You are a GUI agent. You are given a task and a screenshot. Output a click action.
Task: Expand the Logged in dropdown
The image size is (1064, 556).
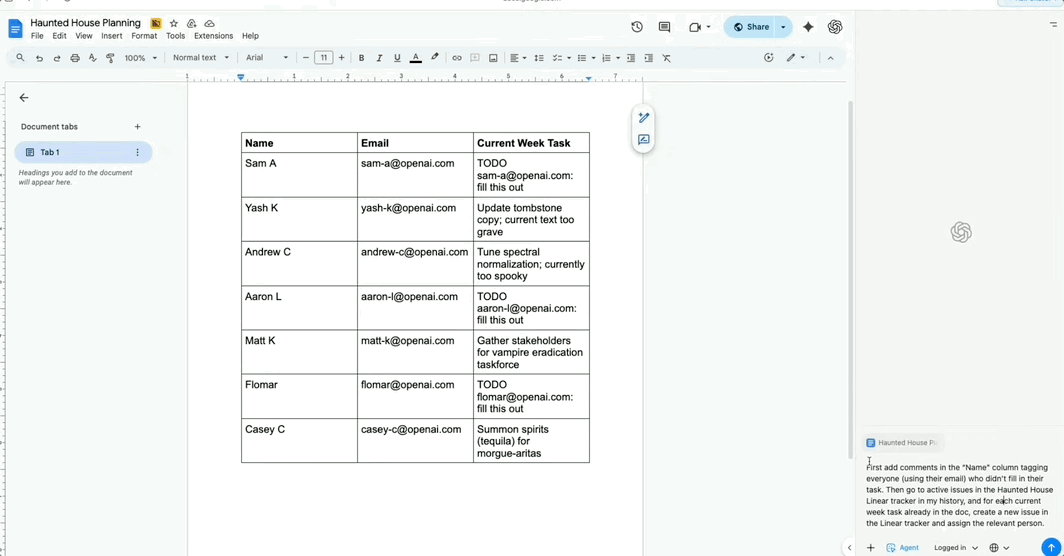956,548
